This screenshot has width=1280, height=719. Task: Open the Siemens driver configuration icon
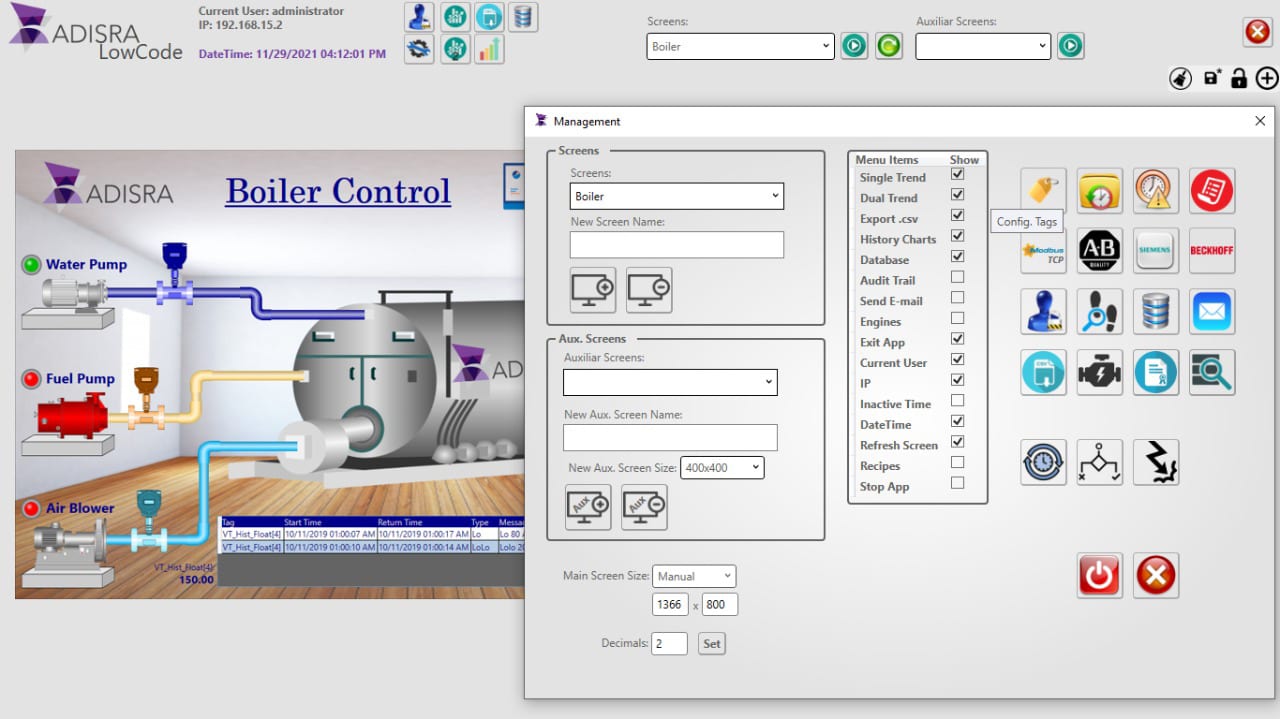tap(1156, 250)
